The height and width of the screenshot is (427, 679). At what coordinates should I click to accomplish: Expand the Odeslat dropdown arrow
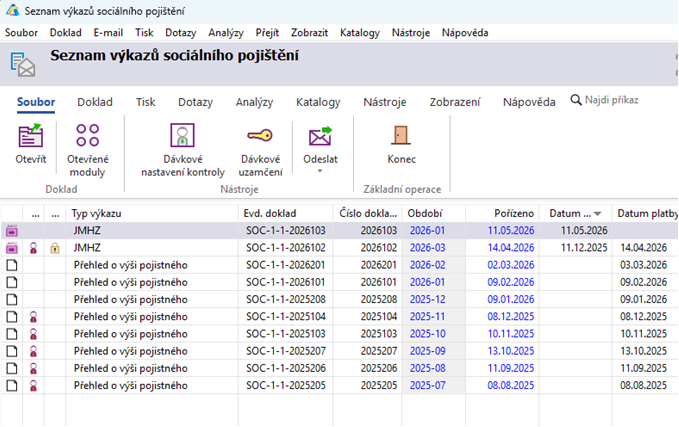320,171
